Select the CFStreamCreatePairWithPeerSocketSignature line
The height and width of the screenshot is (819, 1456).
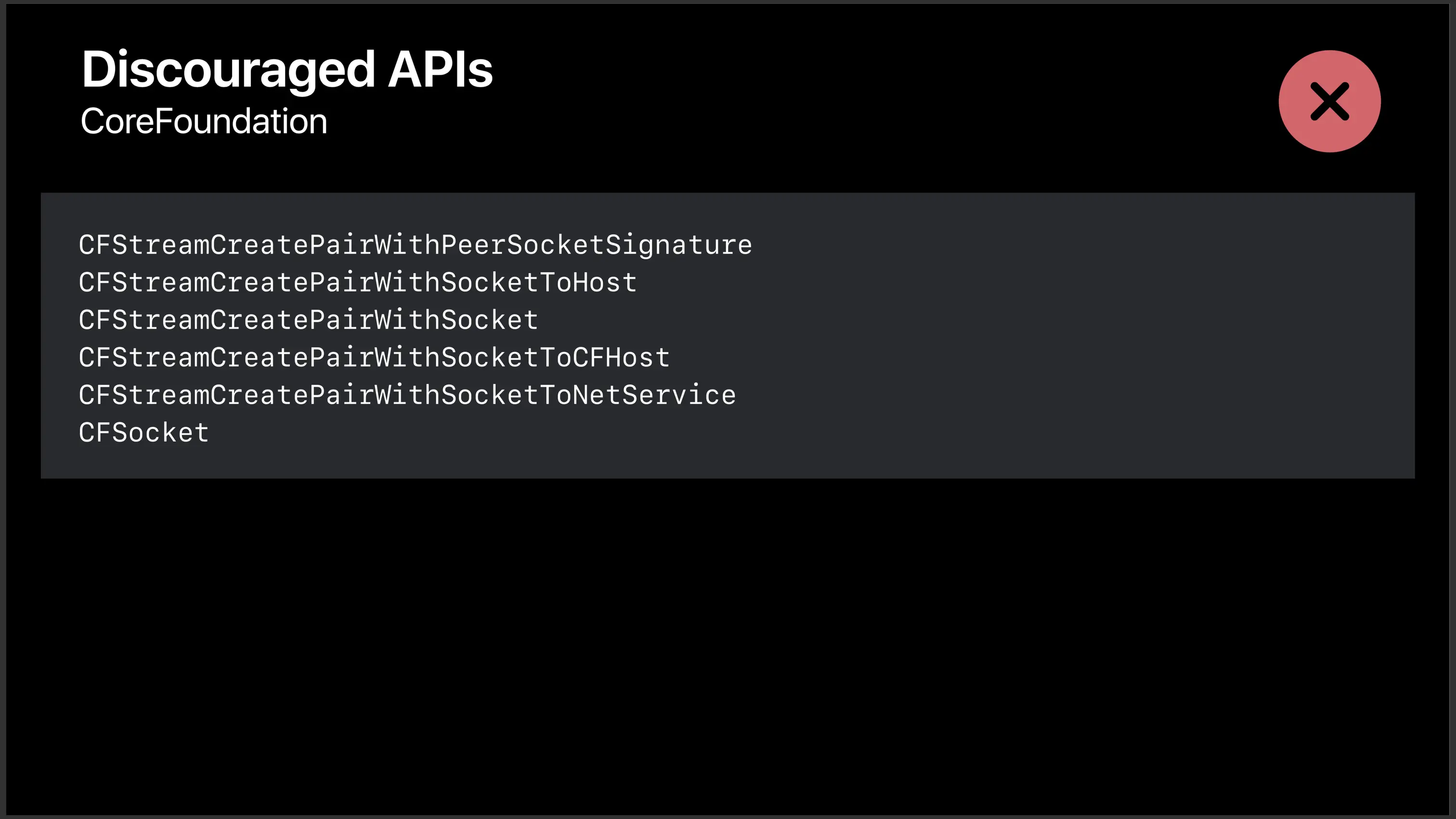415,245
